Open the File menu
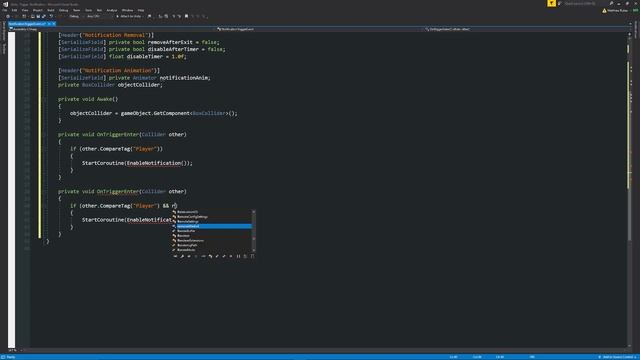This screenshot has height=360, width=640. point(5,10)
